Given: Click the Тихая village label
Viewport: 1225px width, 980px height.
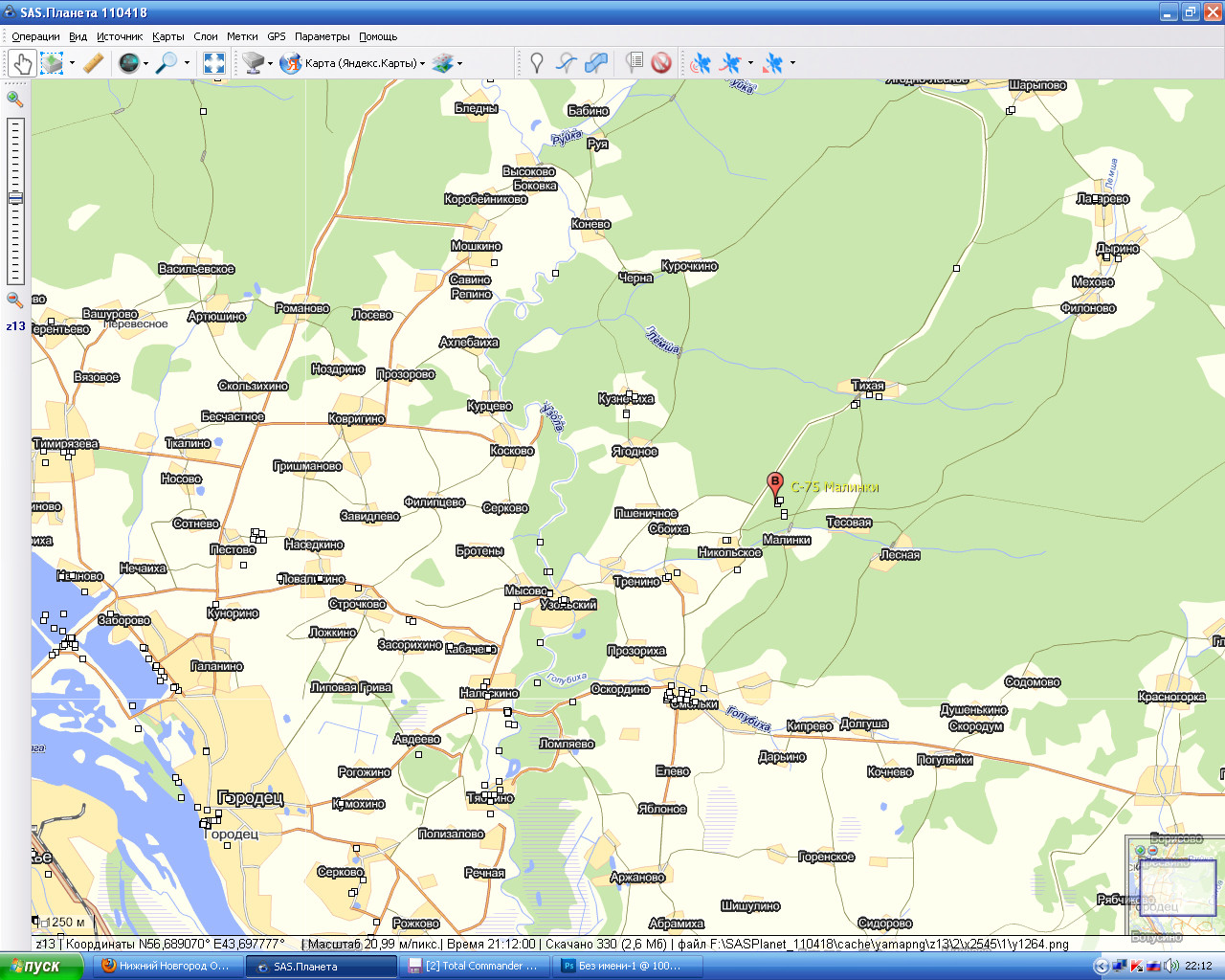Looking at the screenshot, I should pos(868,386).
